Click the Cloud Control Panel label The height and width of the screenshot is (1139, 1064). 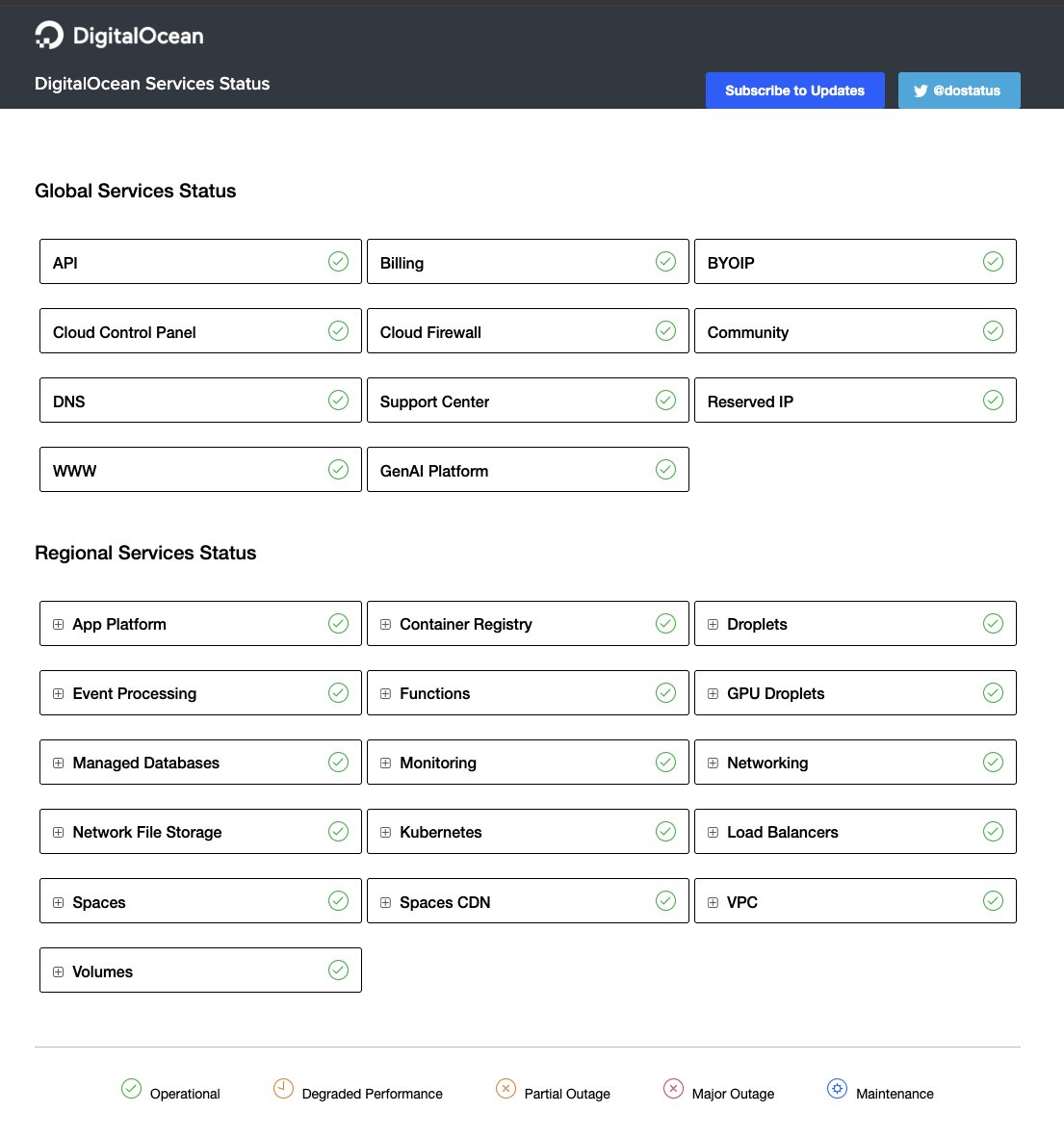124,333
